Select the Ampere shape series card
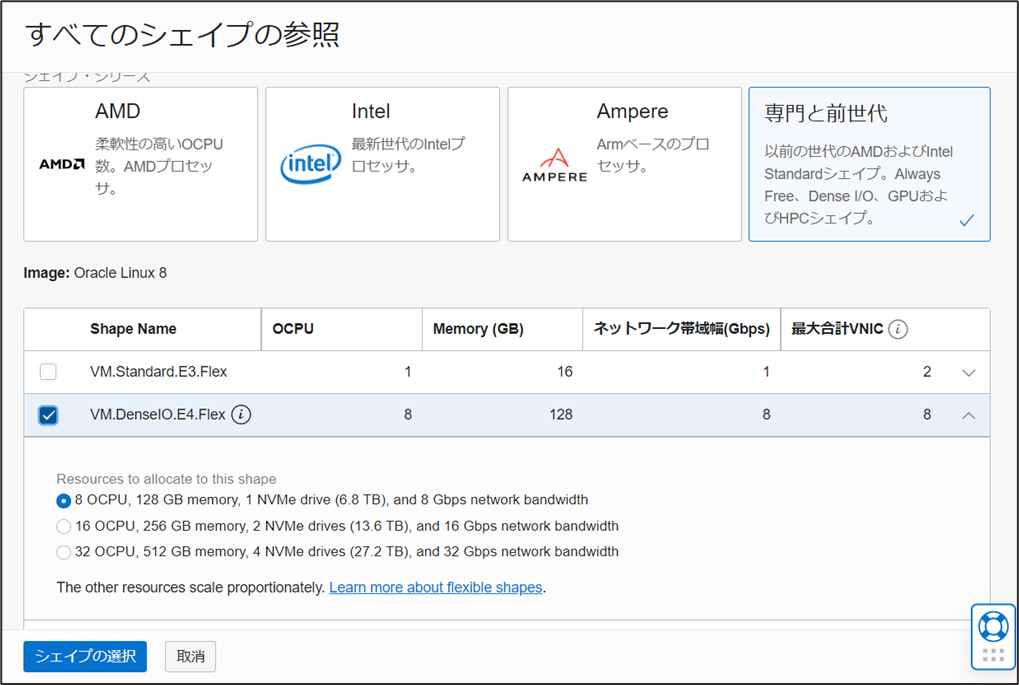The height and width of the screenshot is (685, 1019). pyautogui.click(x=624, y=164)
